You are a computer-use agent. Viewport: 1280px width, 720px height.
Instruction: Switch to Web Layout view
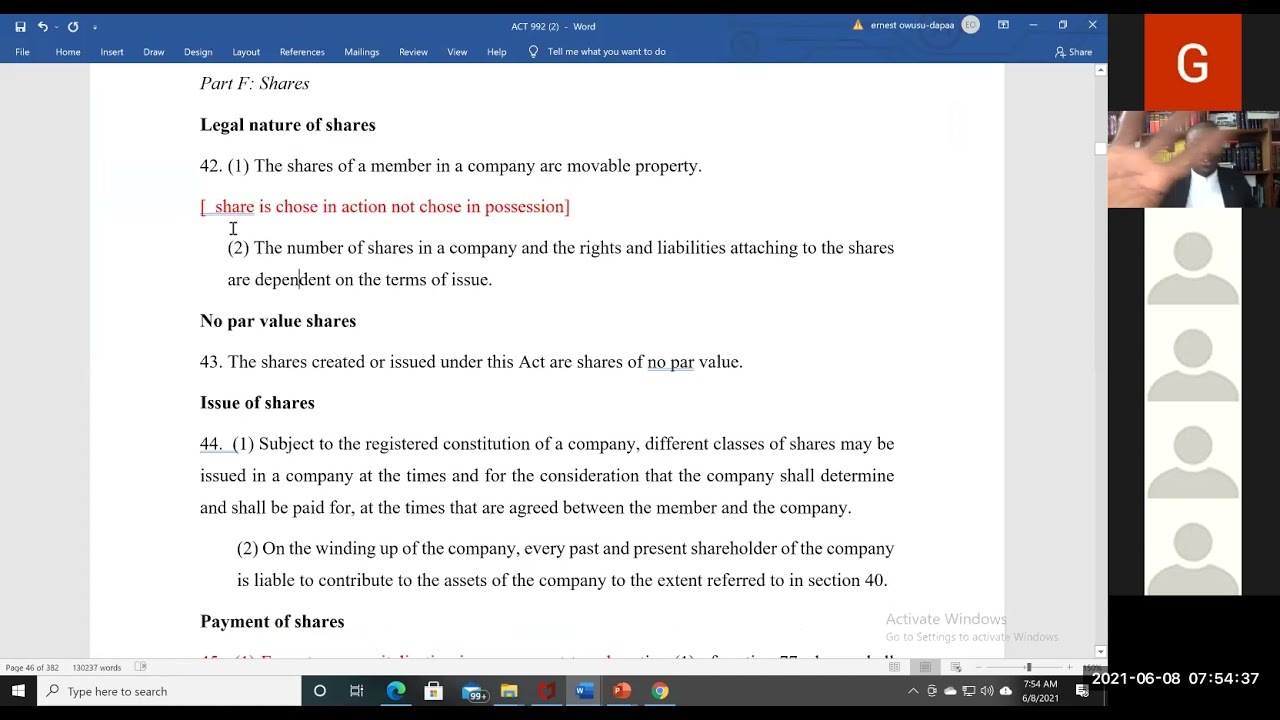pos(956,667)
